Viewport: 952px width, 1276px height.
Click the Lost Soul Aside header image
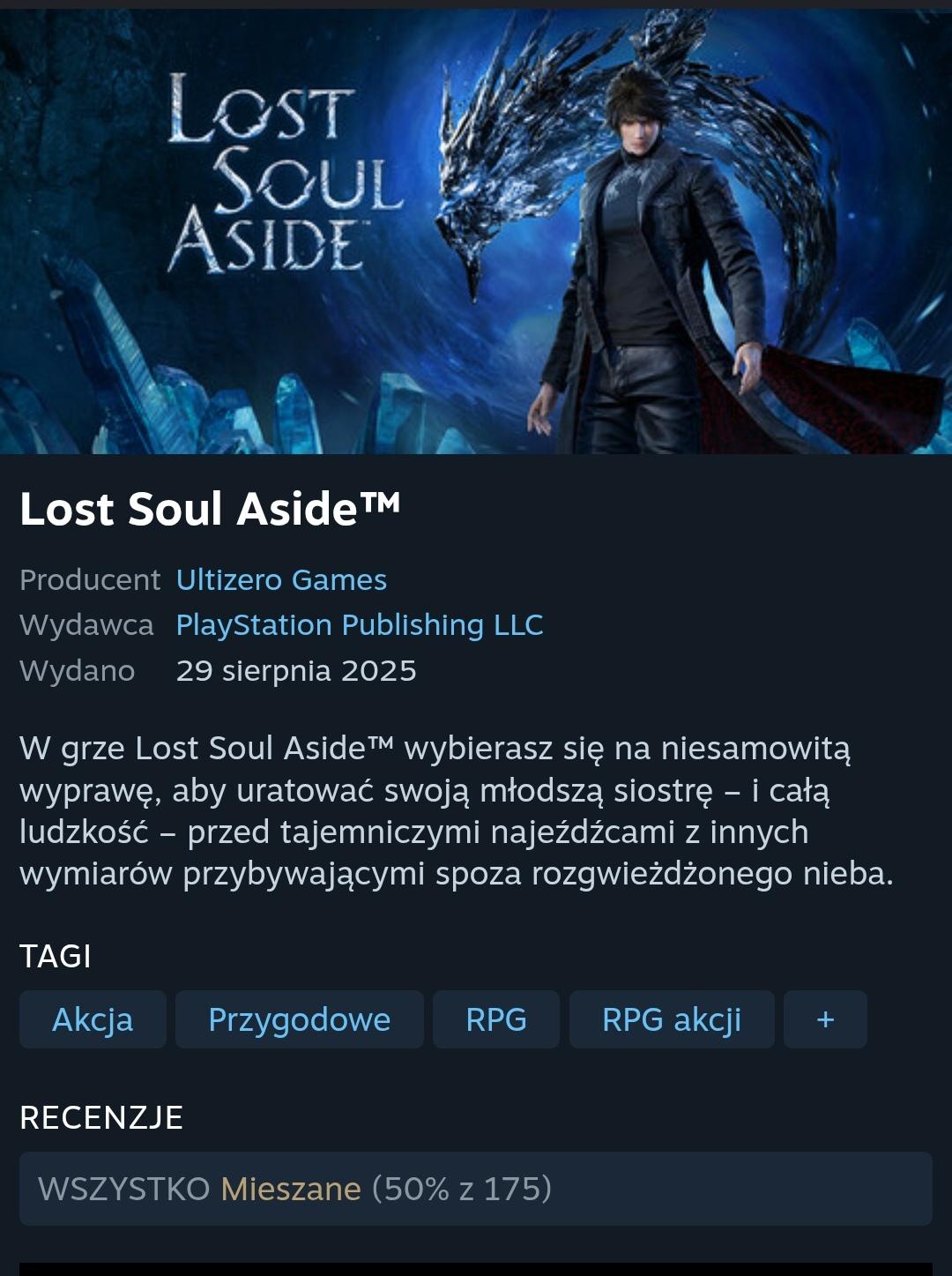click(x=476, y=231)
